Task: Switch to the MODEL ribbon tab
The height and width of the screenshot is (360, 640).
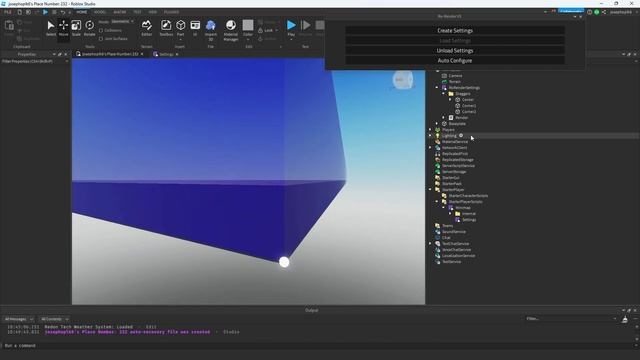Action: tap(100, 12)
